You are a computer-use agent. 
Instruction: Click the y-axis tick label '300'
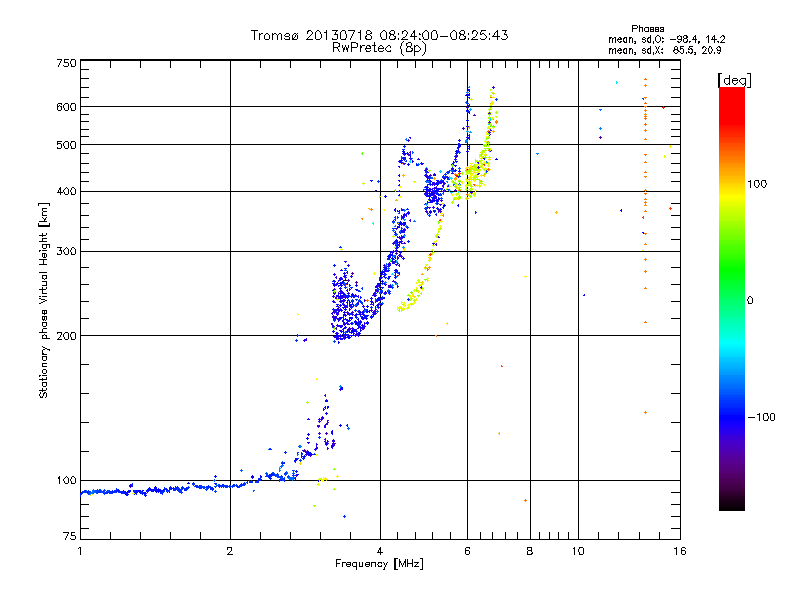pyautogui.click(x=66, y=252)
